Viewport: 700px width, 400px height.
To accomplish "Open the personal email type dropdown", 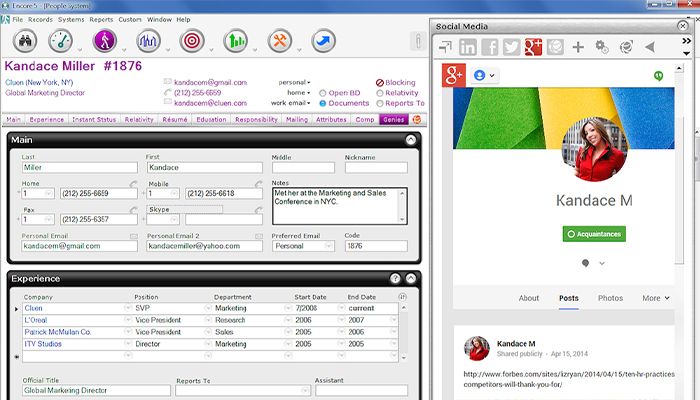I will [294, 83].
